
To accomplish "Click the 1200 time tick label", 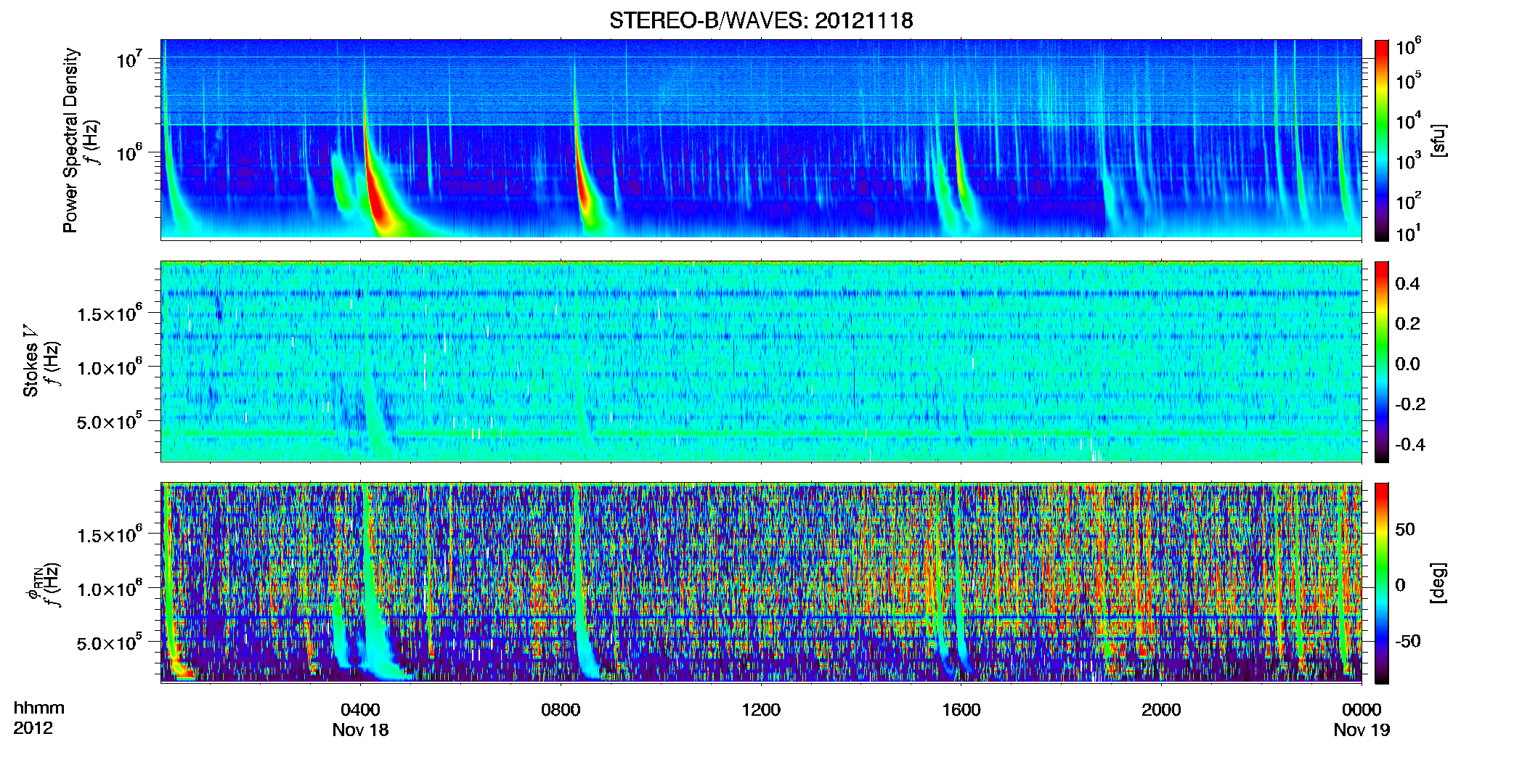I will click(x=761, y=709).
